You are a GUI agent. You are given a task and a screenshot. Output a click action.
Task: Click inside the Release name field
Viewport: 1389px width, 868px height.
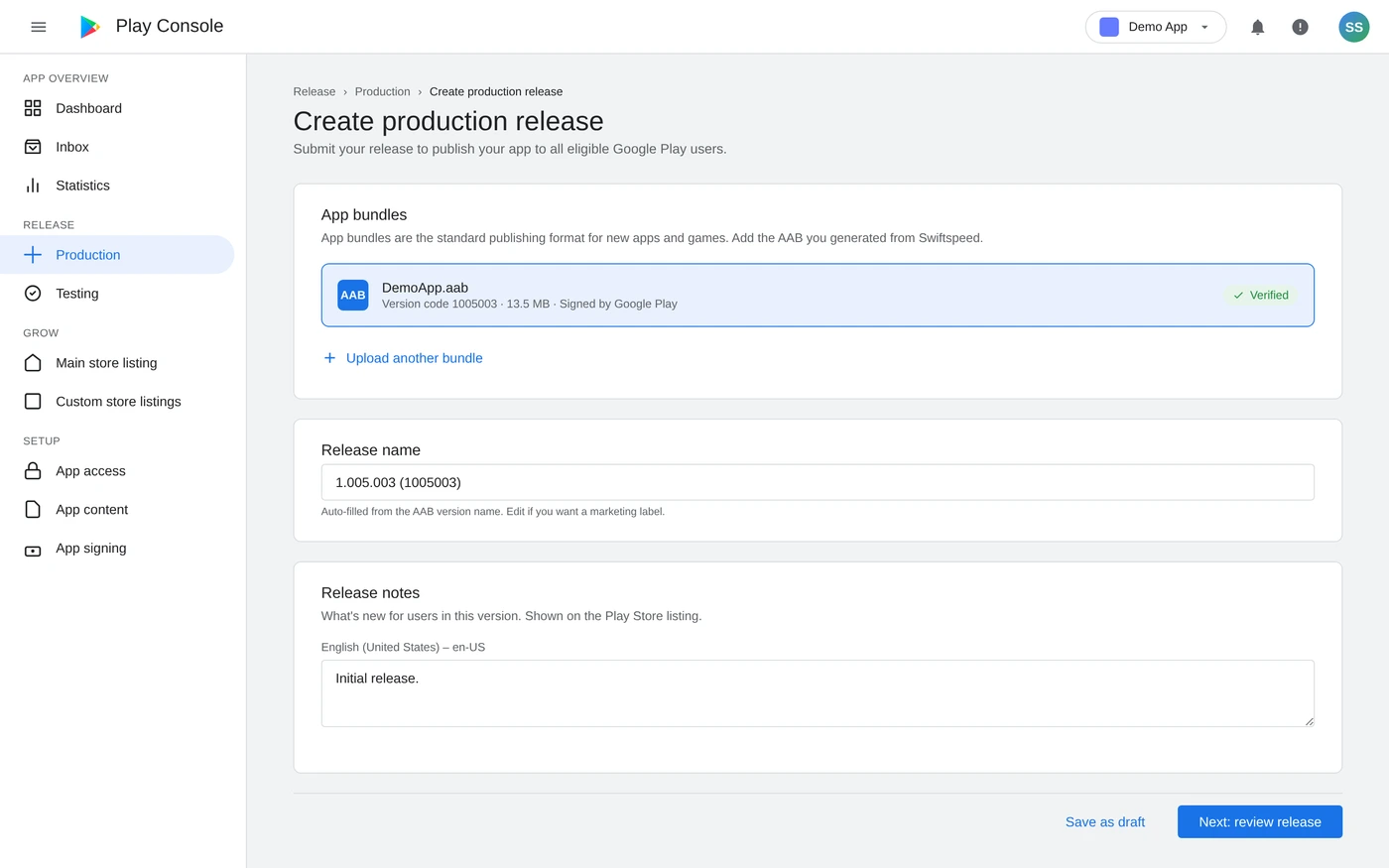[x=817, y=482]
